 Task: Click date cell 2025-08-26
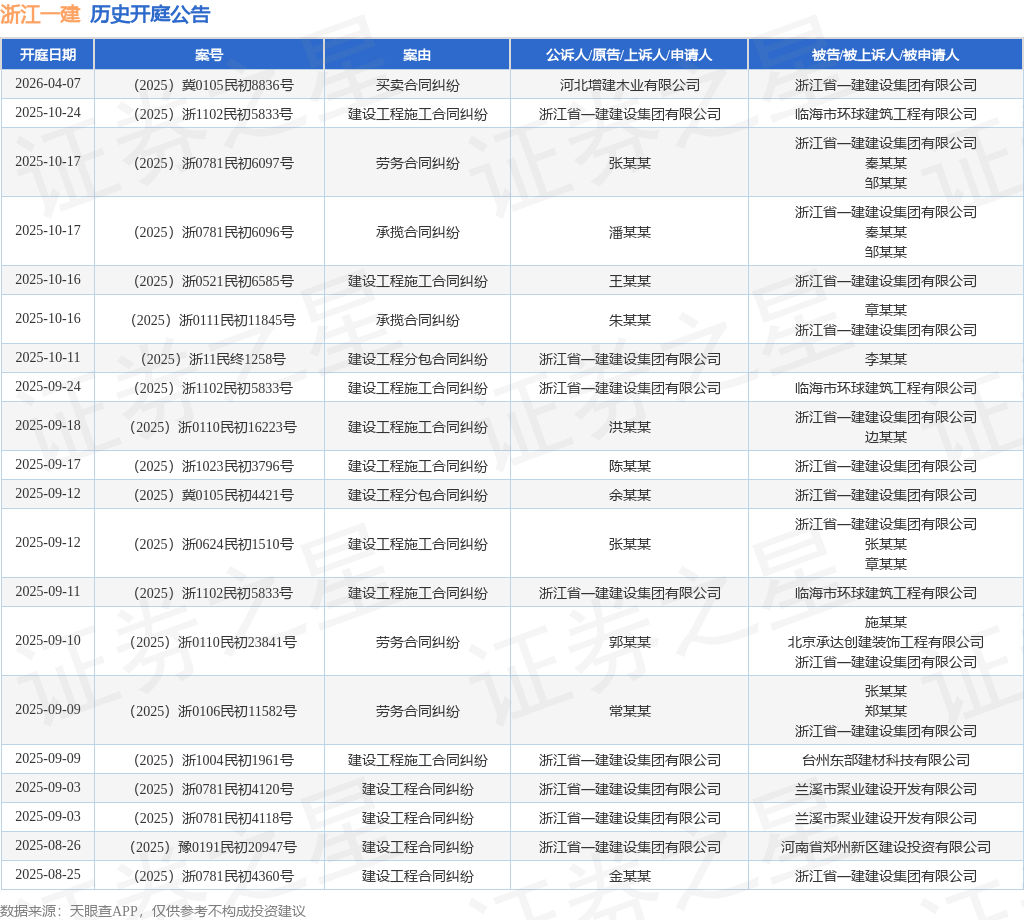[x=48, y=846]
